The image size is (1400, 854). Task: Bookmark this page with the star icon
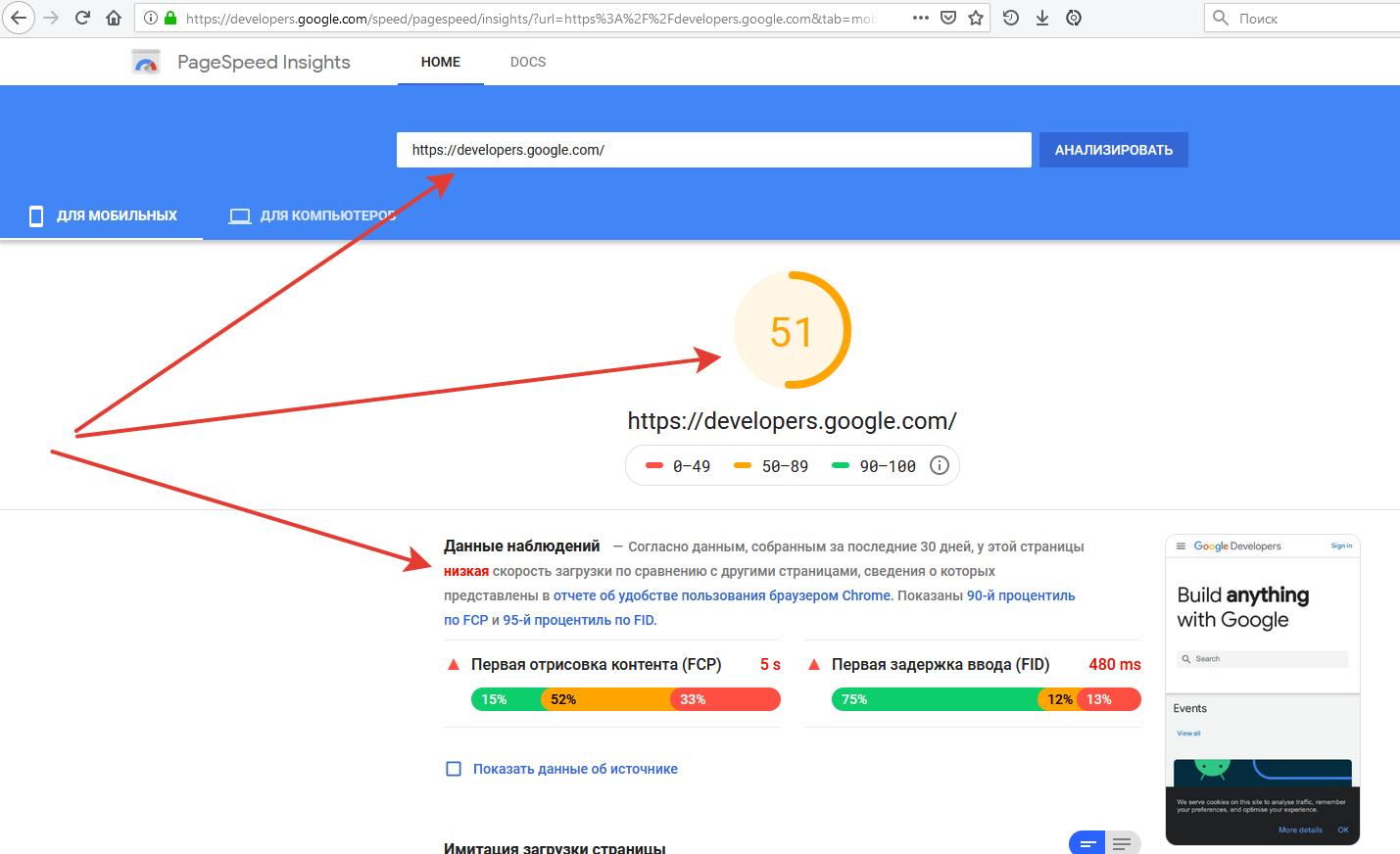point(976,18)
